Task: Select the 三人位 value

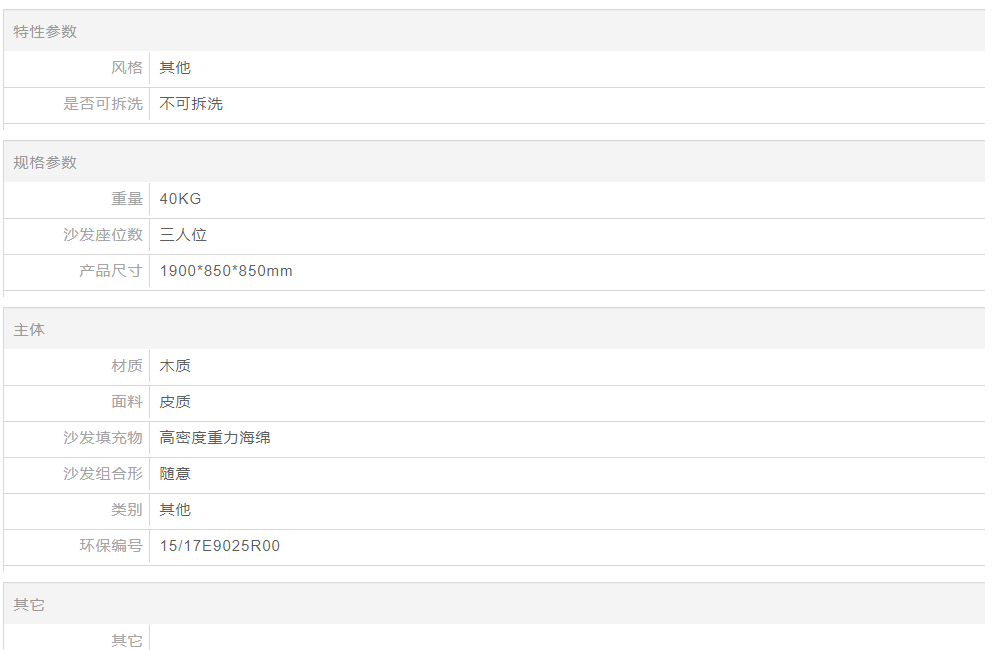Action: [183, 235]
